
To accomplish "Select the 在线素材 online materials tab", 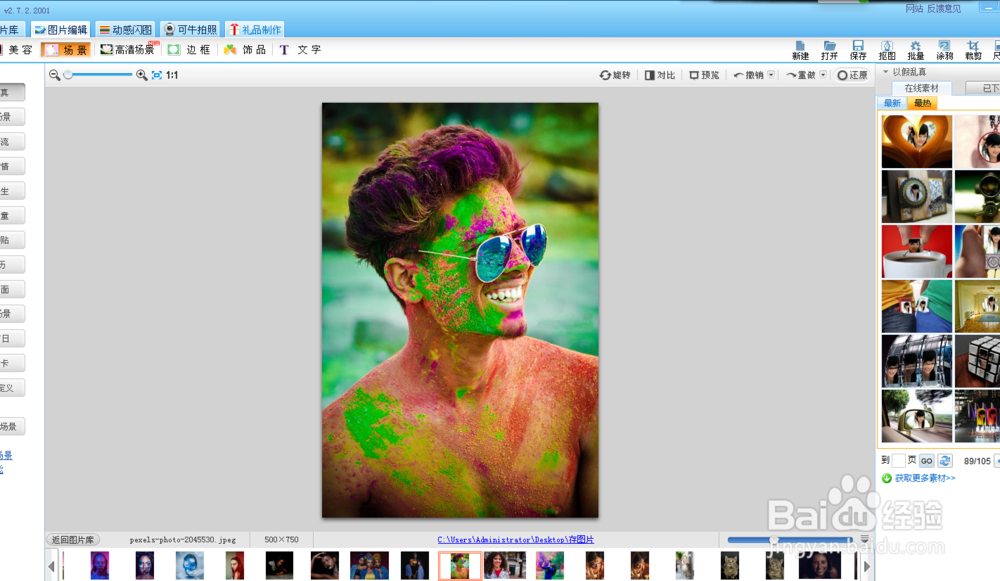I will tap(921, 88).
